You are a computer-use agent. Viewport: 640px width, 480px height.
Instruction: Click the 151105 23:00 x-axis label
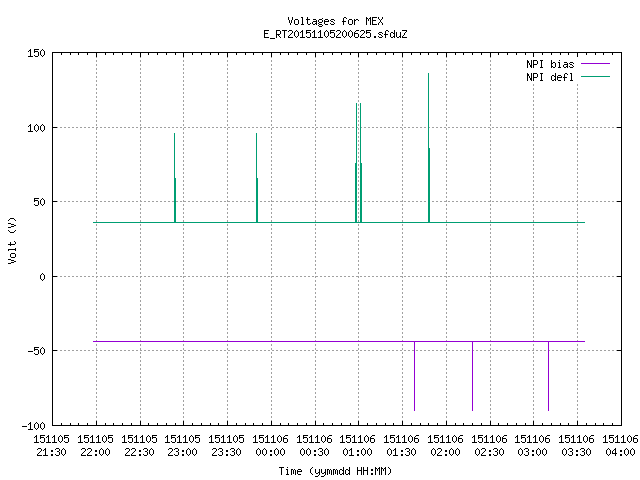pos(182,446)
